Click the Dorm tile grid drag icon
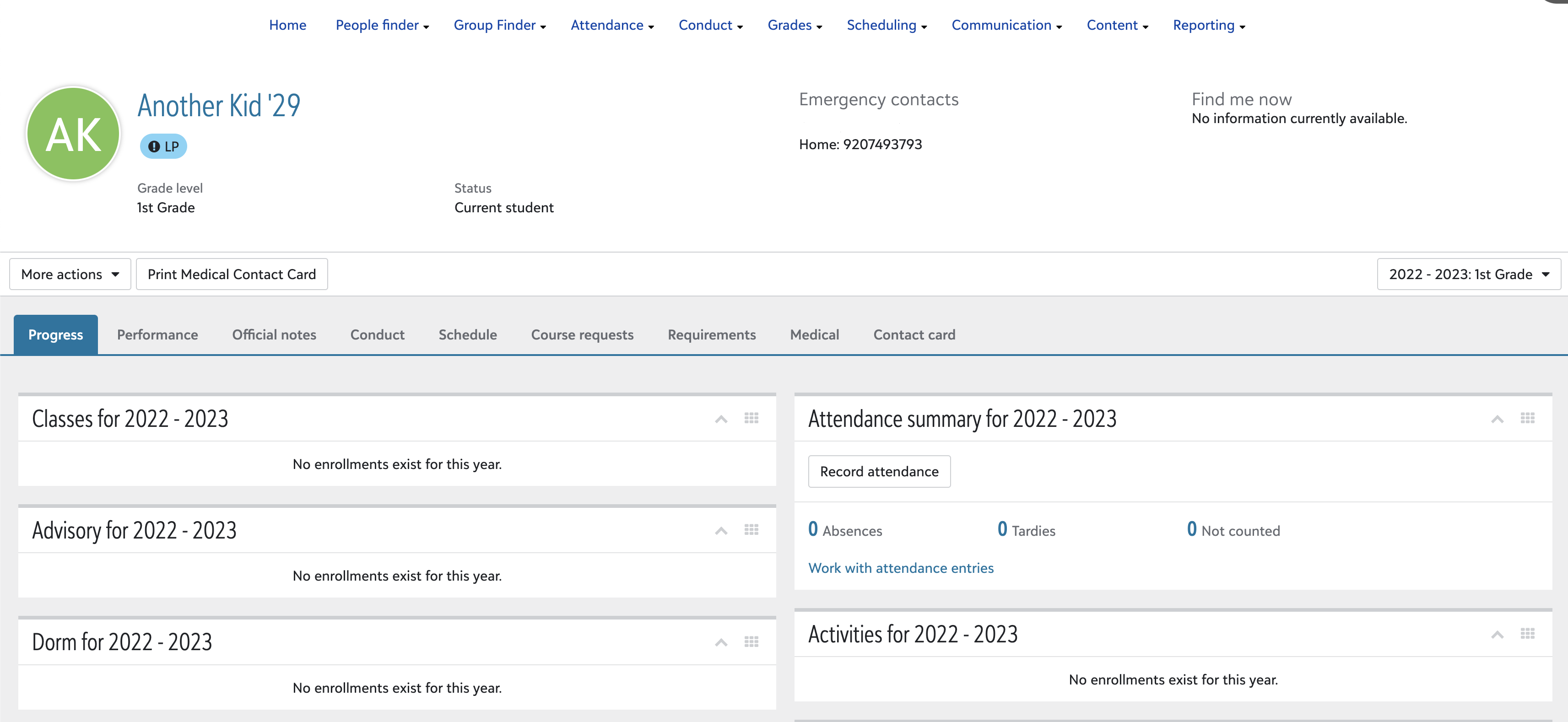Screen dimensions: 1568x722 click(x=751, y=641)
